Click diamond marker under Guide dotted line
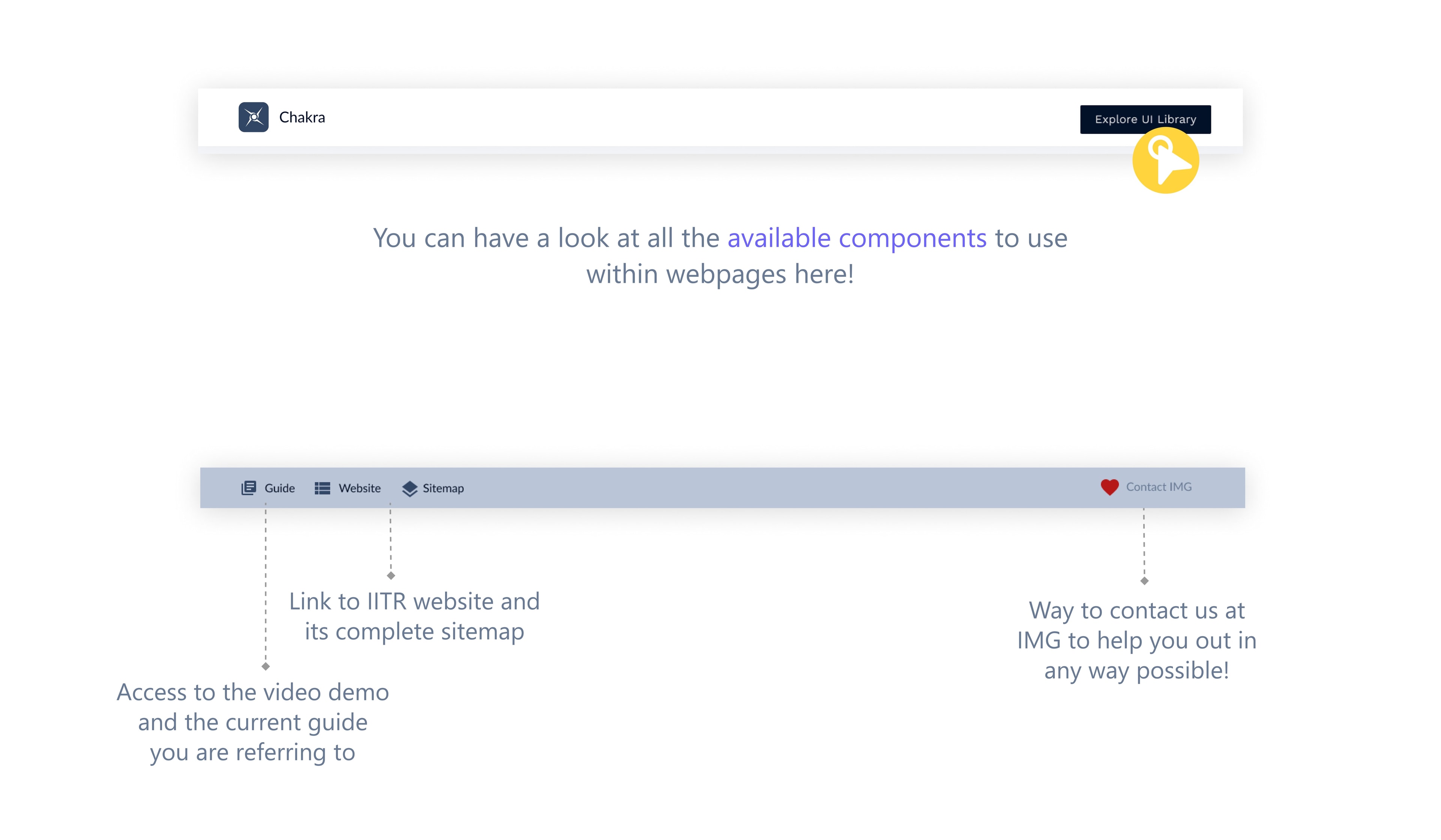 click(x=265, y=666)
